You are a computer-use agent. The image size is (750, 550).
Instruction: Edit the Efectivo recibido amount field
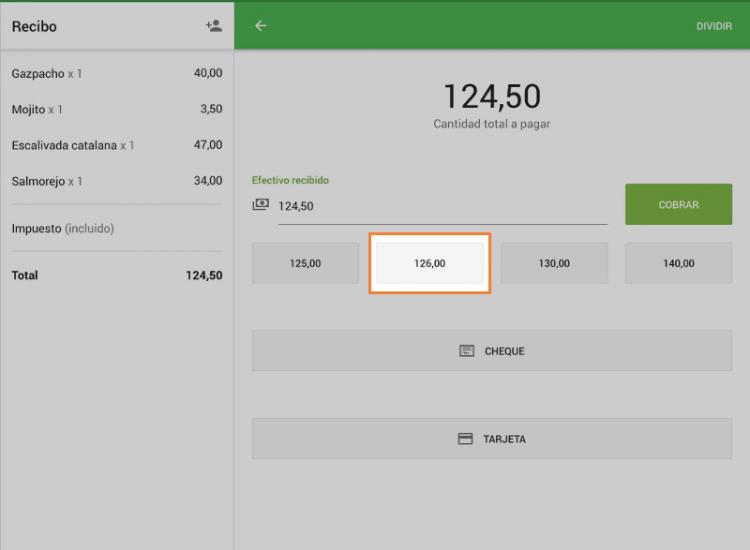[x=443, y=207]
